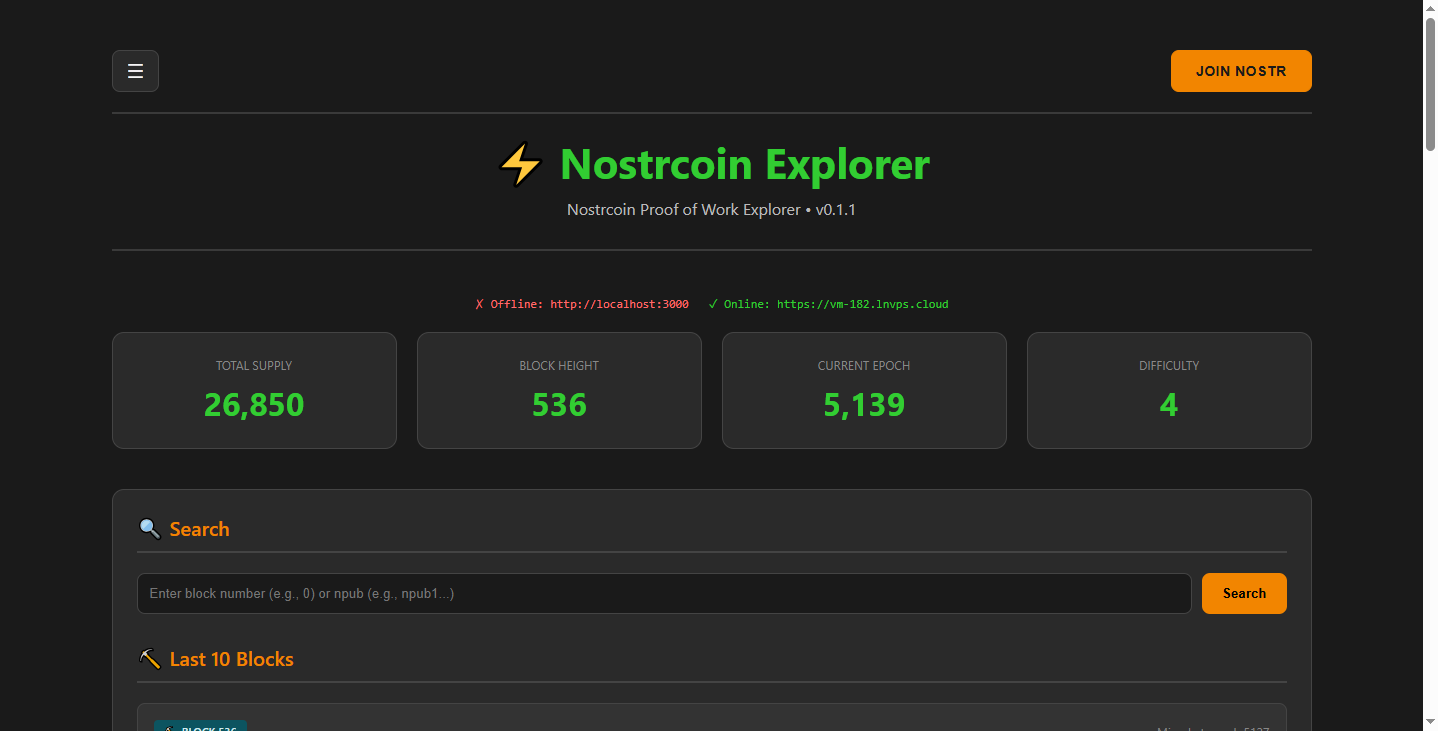Click the Block 536 badge
The image size is (1438, 731).
click(200, 725)
